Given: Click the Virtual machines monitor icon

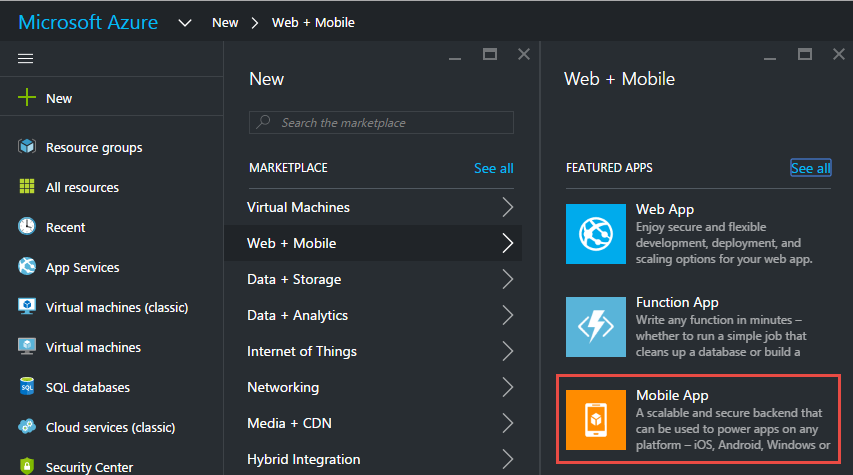Looking at the screenshot, I should pos(27,347).
